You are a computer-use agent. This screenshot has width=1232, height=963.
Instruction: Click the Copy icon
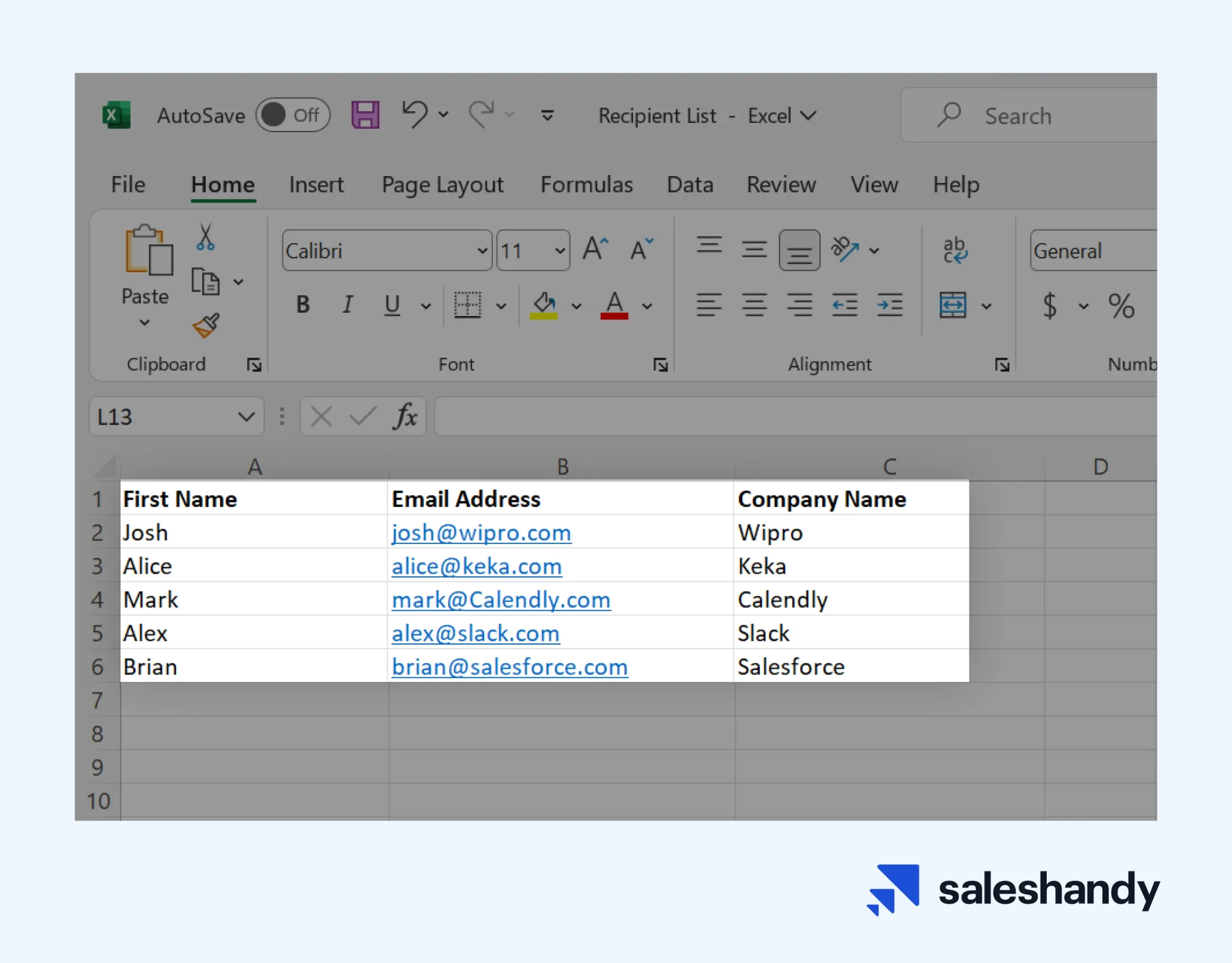click(205, 281)
